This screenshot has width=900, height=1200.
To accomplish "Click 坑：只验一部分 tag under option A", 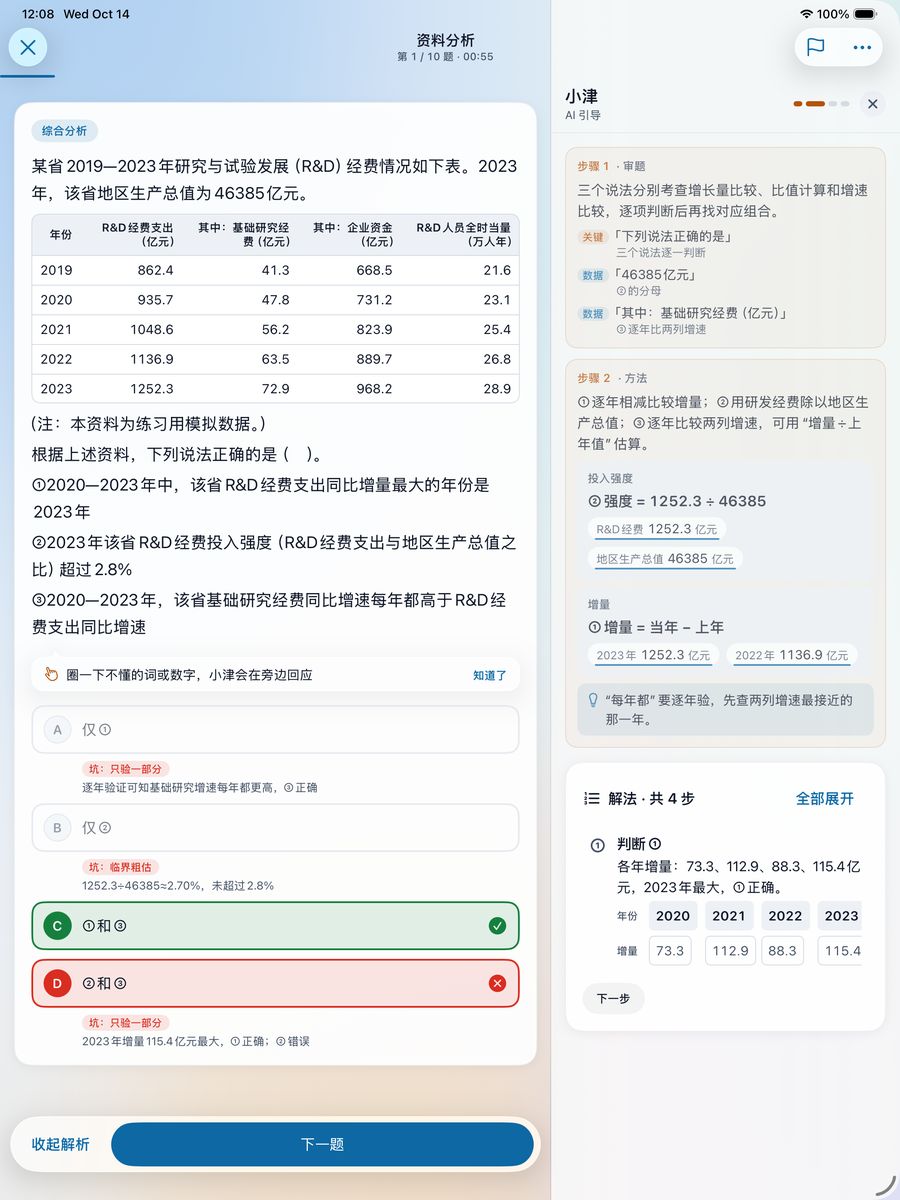I will coord(126,769).
